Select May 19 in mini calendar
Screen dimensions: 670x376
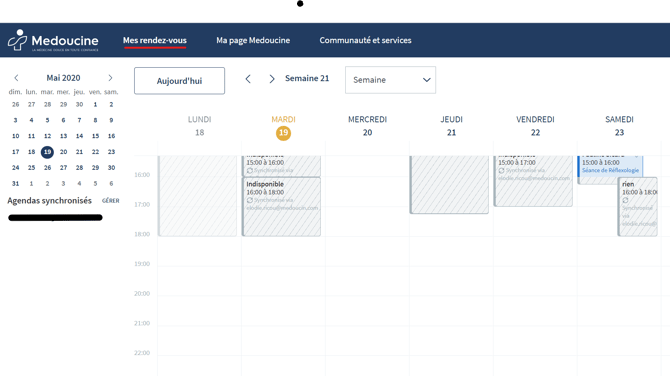(47, 152)
